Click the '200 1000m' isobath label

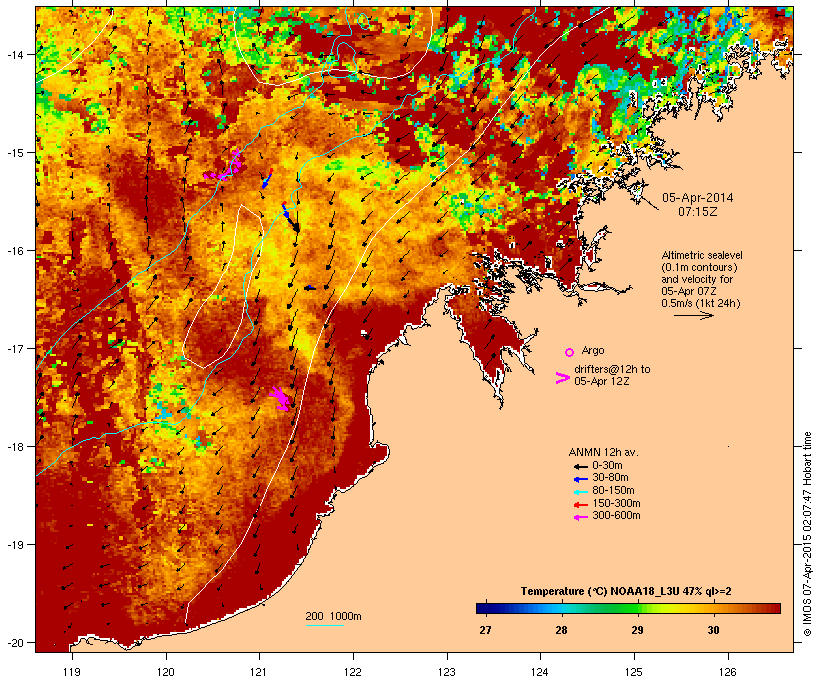pos(333,616)
